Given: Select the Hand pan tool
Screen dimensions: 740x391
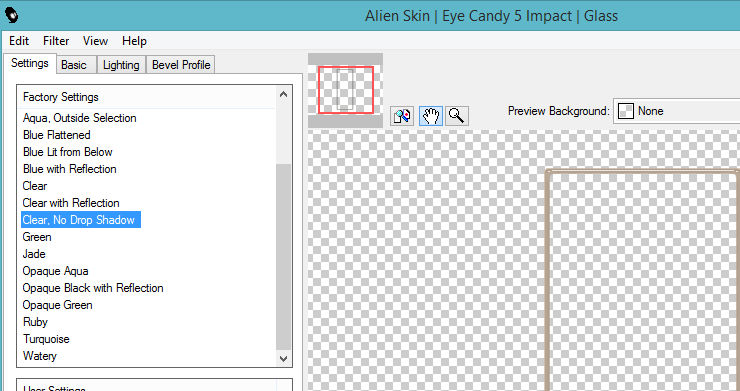Looking at the screenshot, I should point(431,116).
